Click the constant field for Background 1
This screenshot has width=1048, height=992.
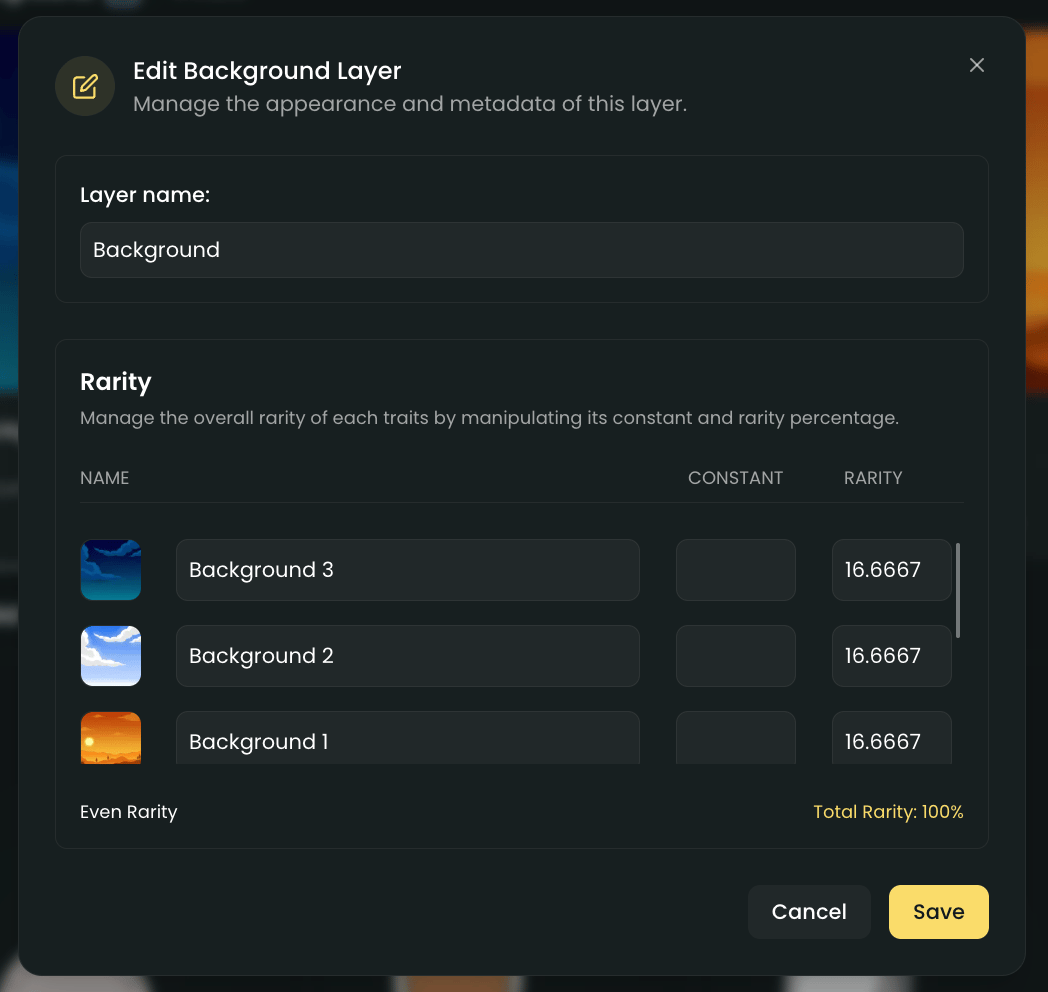pyautogui.click(x=736, y=738)
